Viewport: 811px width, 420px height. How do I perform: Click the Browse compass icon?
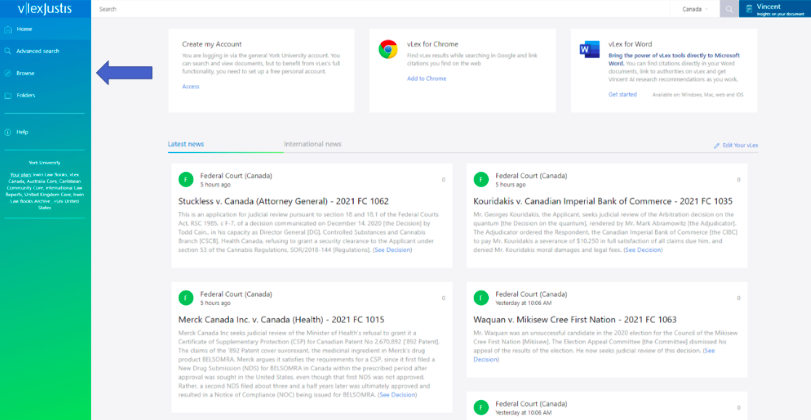8,73
